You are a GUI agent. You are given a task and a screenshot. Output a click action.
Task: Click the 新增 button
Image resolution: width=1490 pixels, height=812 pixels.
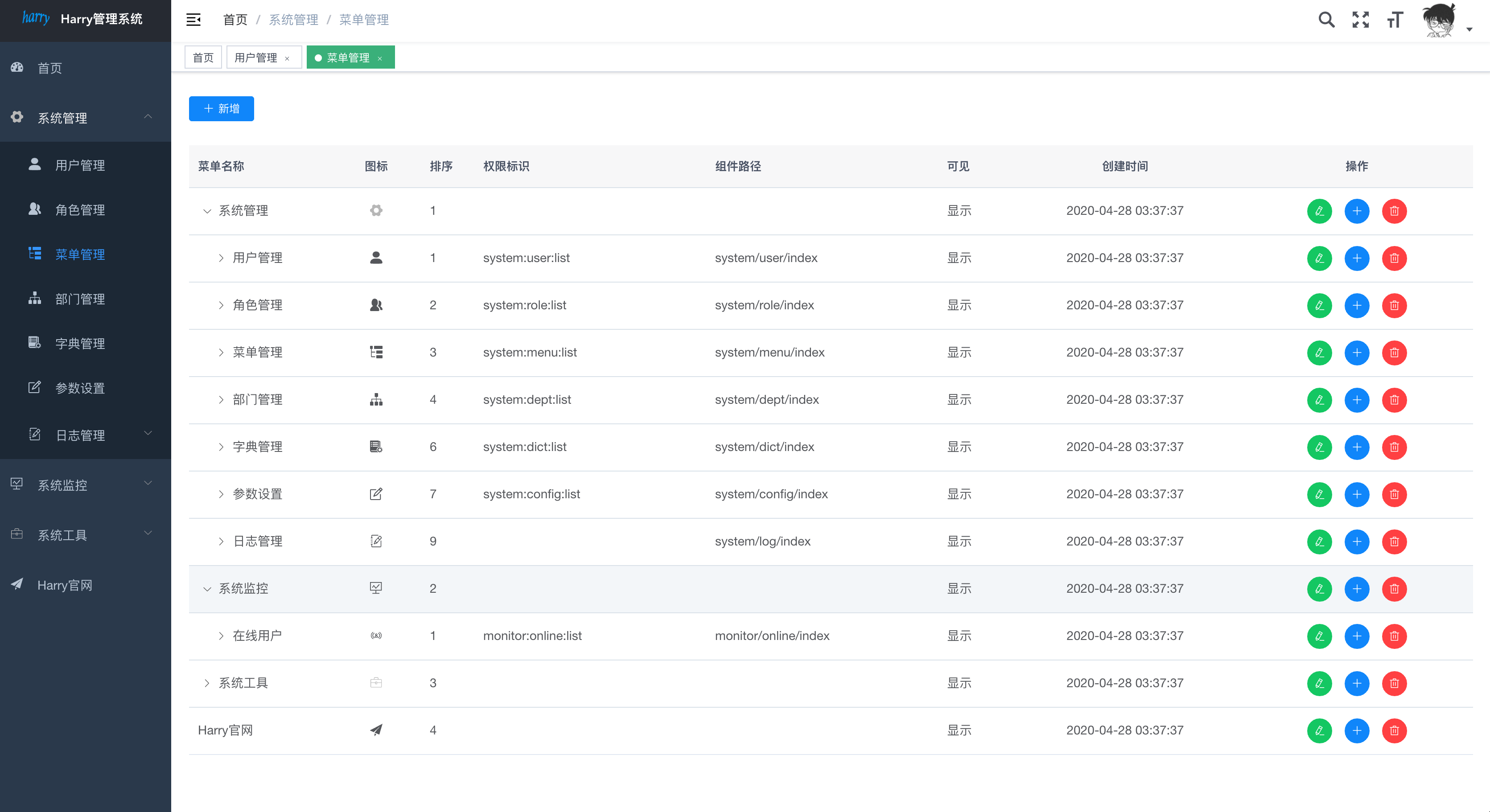click(x=221, y=109)
